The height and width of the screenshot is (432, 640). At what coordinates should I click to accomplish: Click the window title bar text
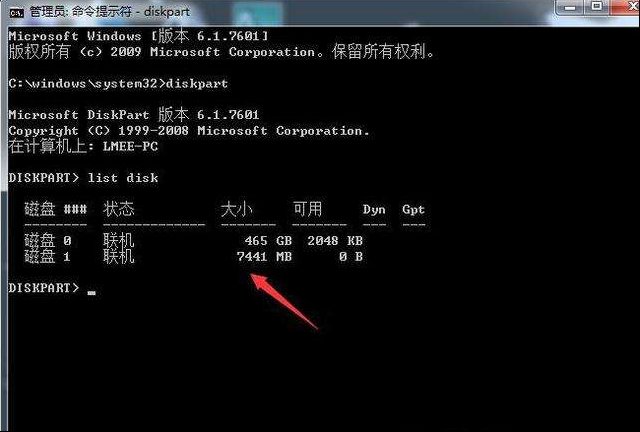click(x=110, y=12)
